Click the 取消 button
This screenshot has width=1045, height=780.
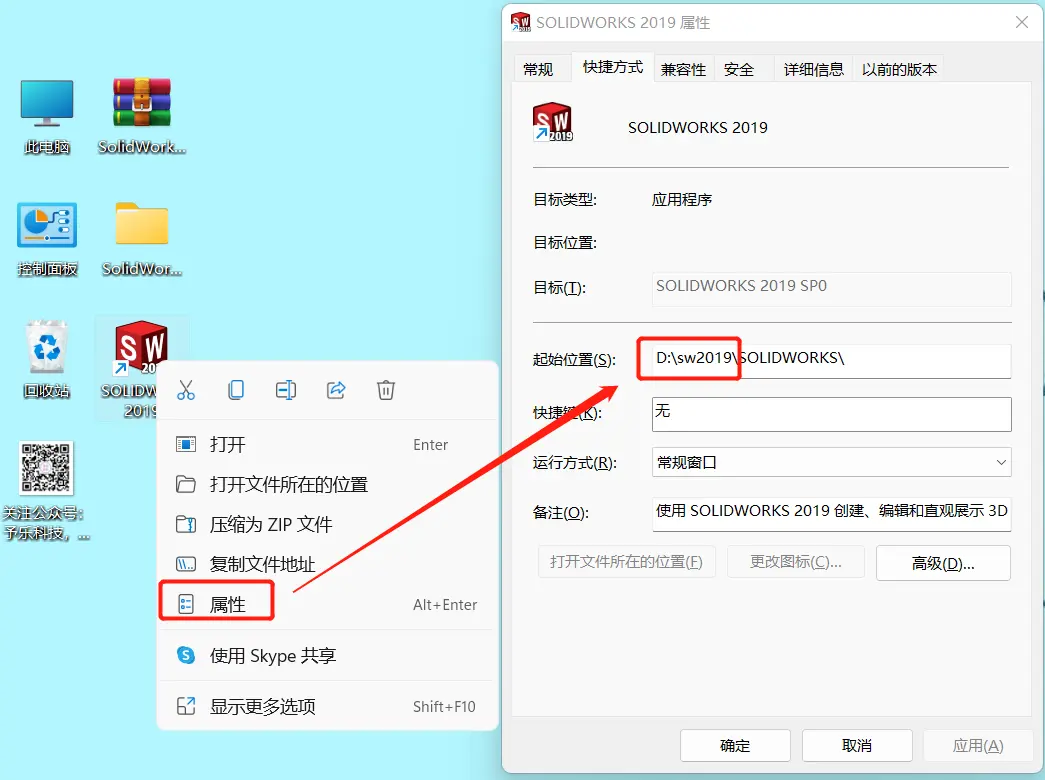click(x=857, y=745)
